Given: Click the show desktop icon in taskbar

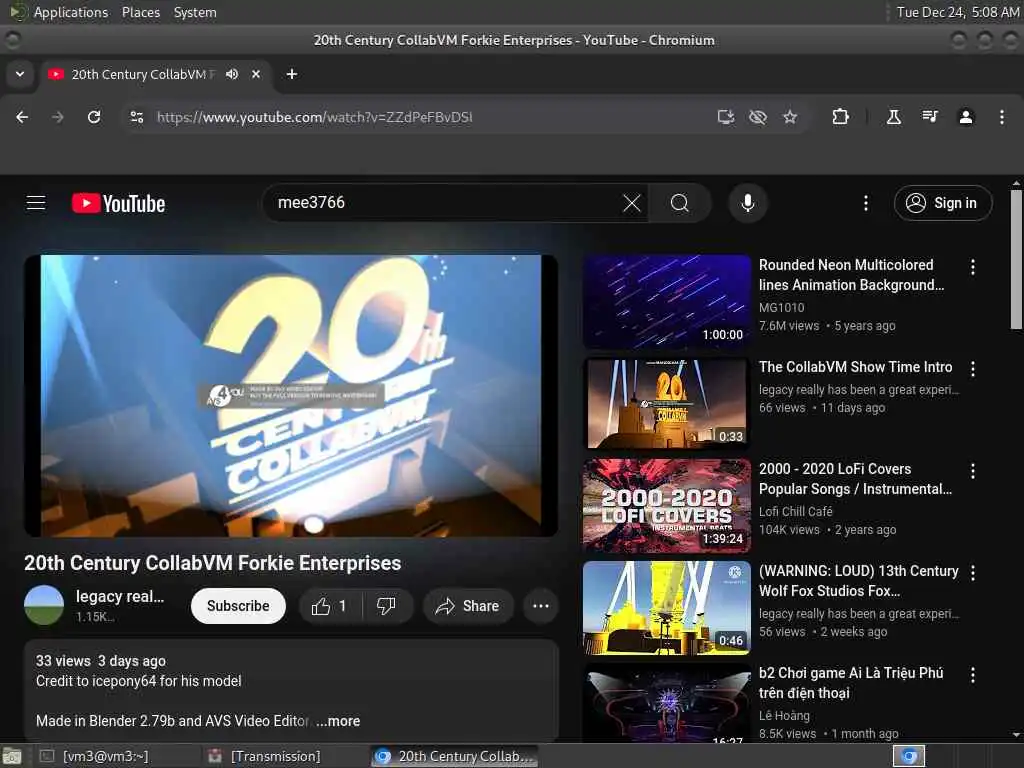Looking at the screenshot, I should point(12,757).
